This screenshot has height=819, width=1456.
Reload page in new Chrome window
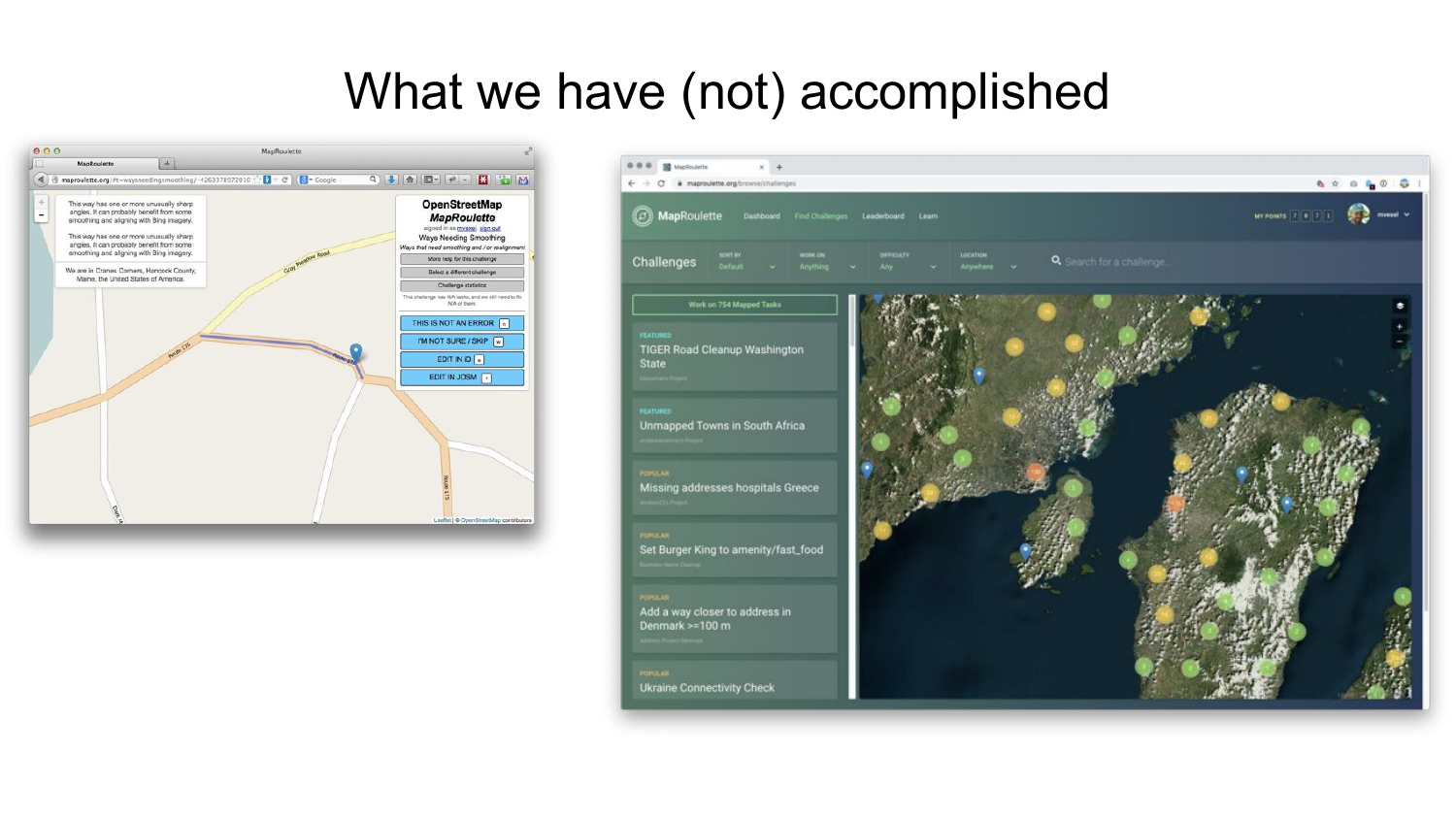tap(662, 183)
